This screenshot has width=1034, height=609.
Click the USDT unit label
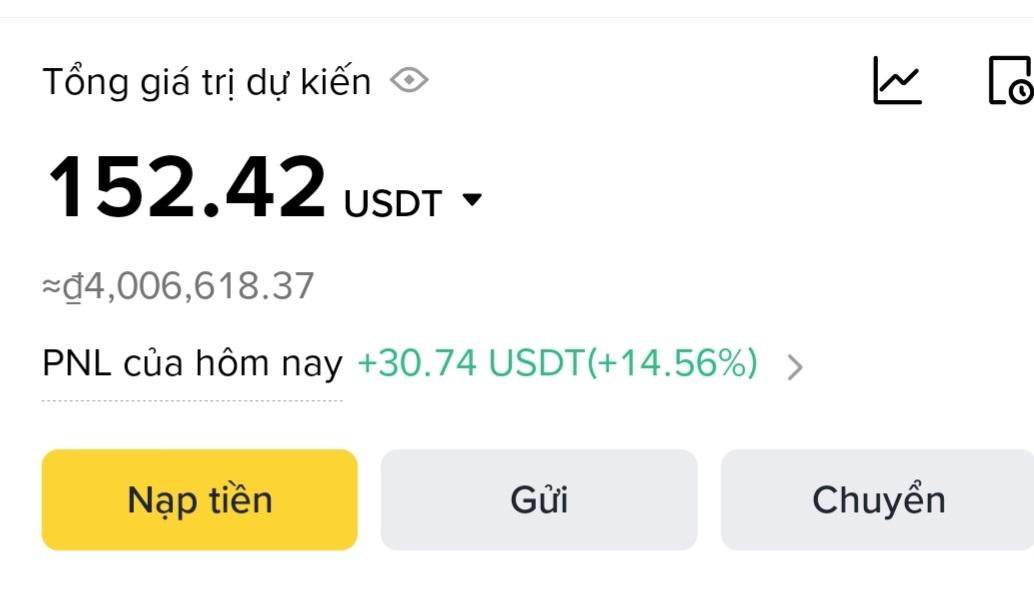pos(392,203)
